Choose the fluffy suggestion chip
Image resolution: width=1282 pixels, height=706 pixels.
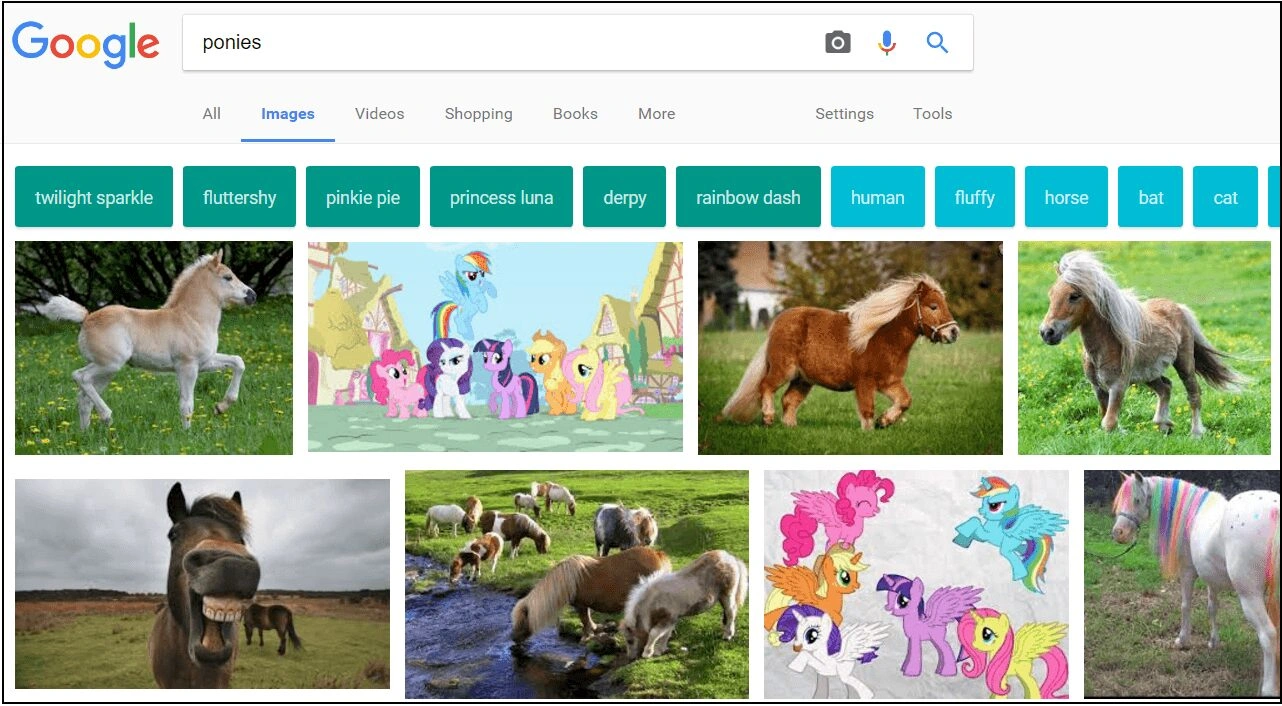click(974, 197)
